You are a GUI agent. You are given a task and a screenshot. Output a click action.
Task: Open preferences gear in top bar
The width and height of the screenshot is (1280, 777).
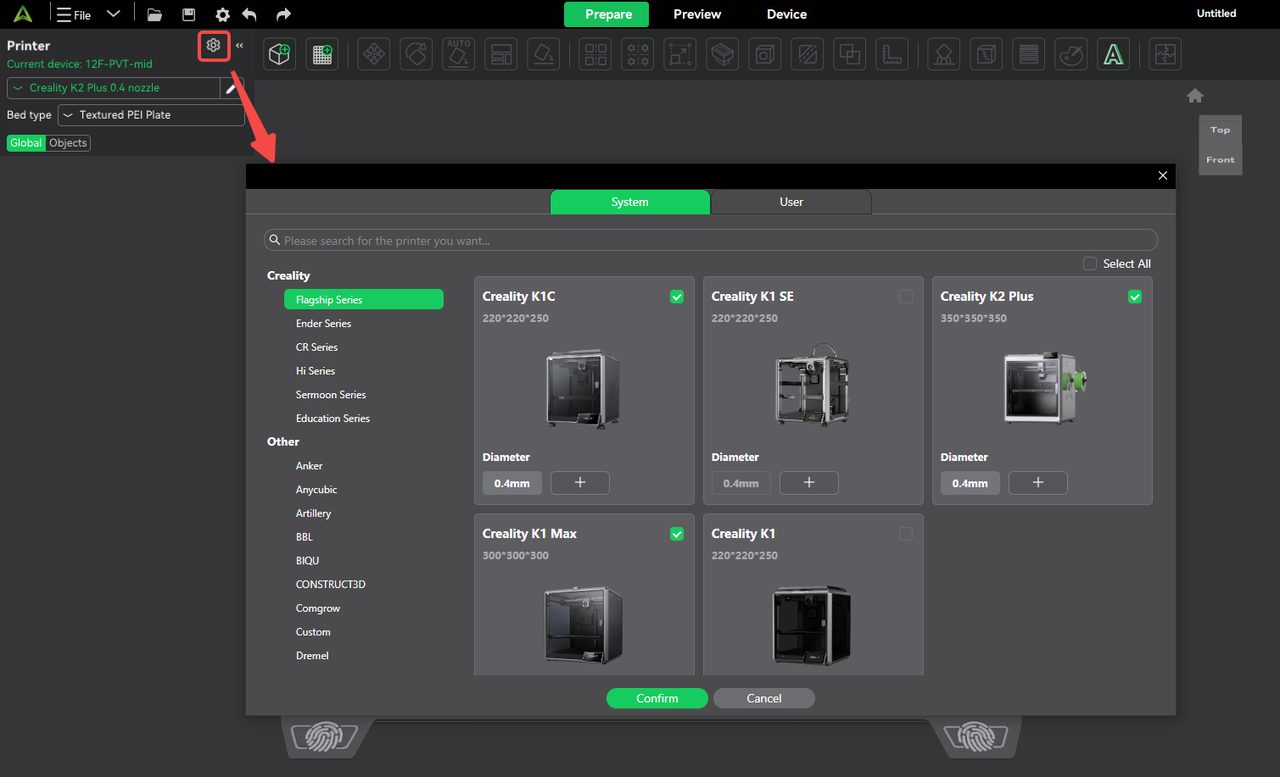[222, 15]
